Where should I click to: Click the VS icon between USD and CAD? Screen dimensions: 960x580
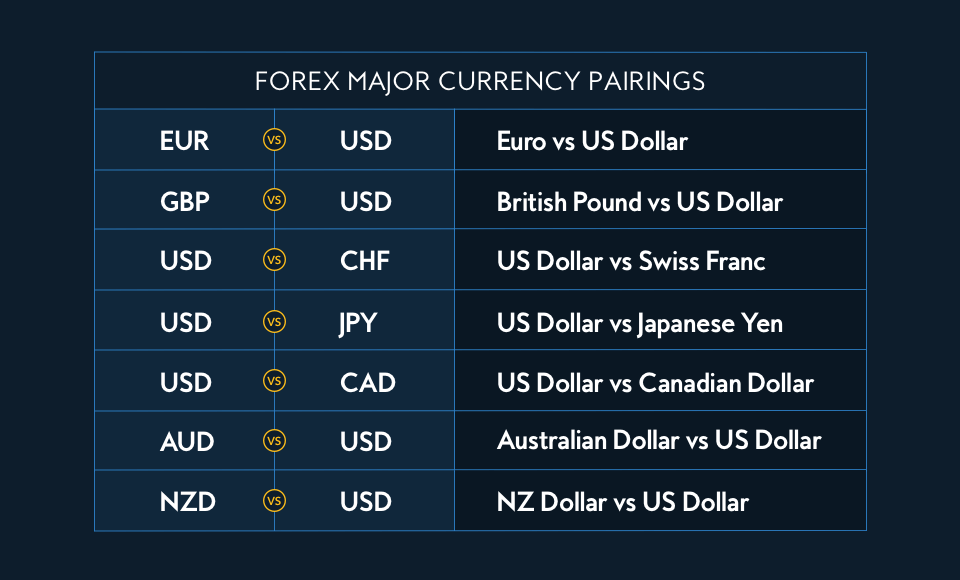click(x=274, y=382)
